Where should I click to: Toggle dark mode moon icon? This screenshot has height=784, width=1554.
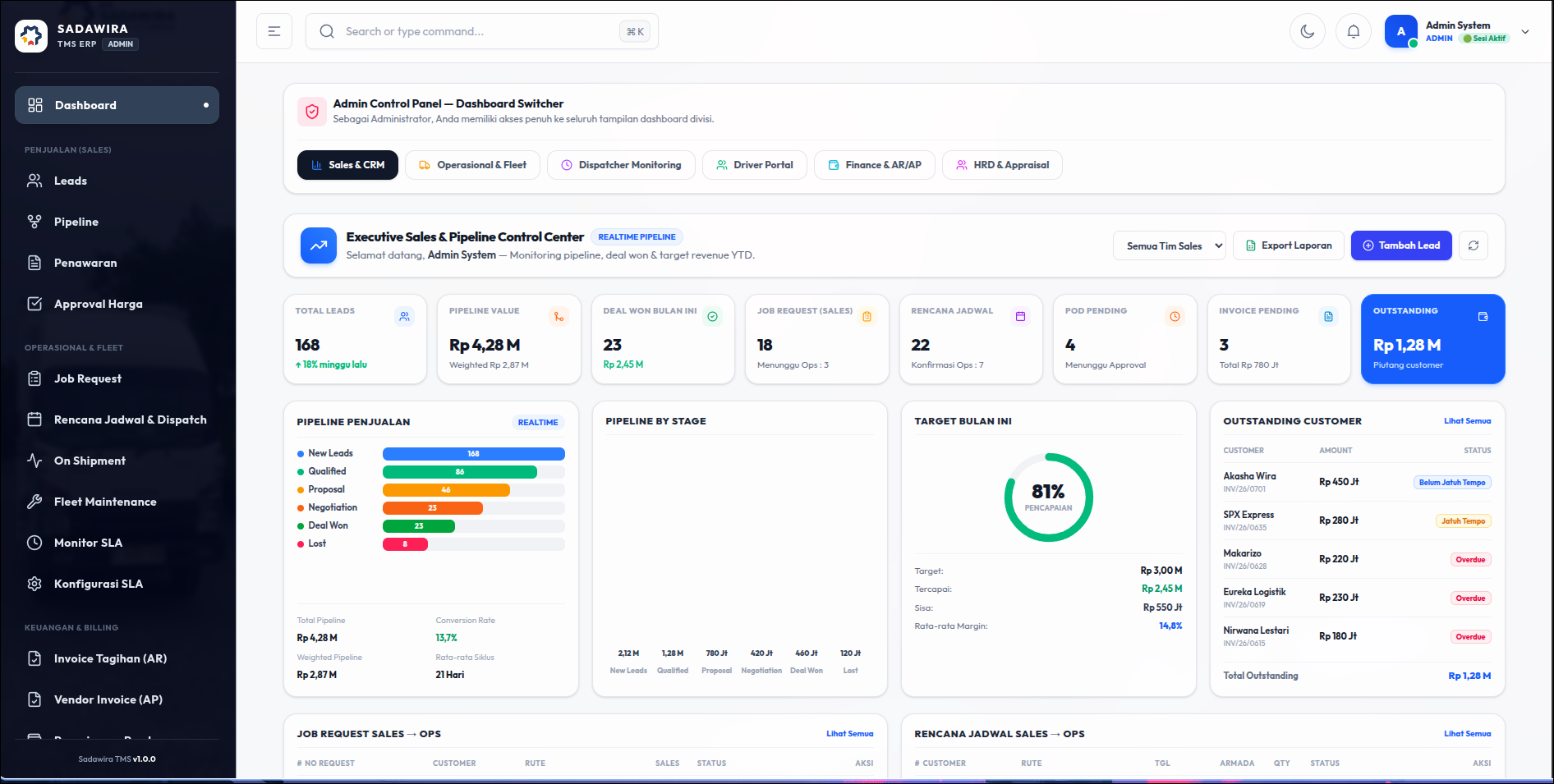click(x=1307, y=32)
